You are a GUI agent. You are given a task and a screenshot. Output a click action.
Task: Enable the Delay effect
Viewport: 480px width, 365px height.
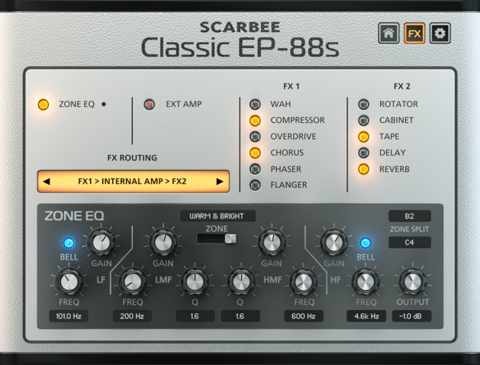[363, 153]
